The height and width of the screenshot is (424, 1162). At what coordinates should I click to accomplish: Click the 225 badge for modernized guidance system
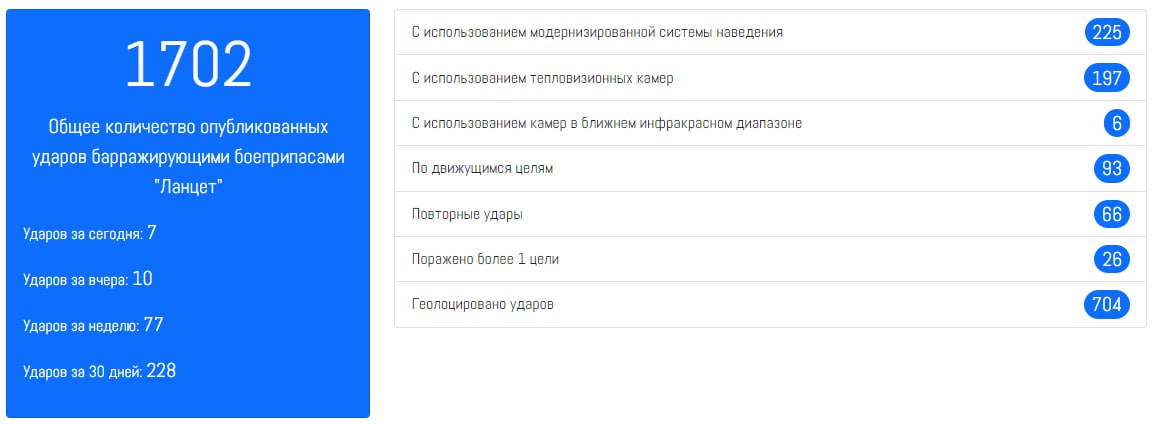1106,32
